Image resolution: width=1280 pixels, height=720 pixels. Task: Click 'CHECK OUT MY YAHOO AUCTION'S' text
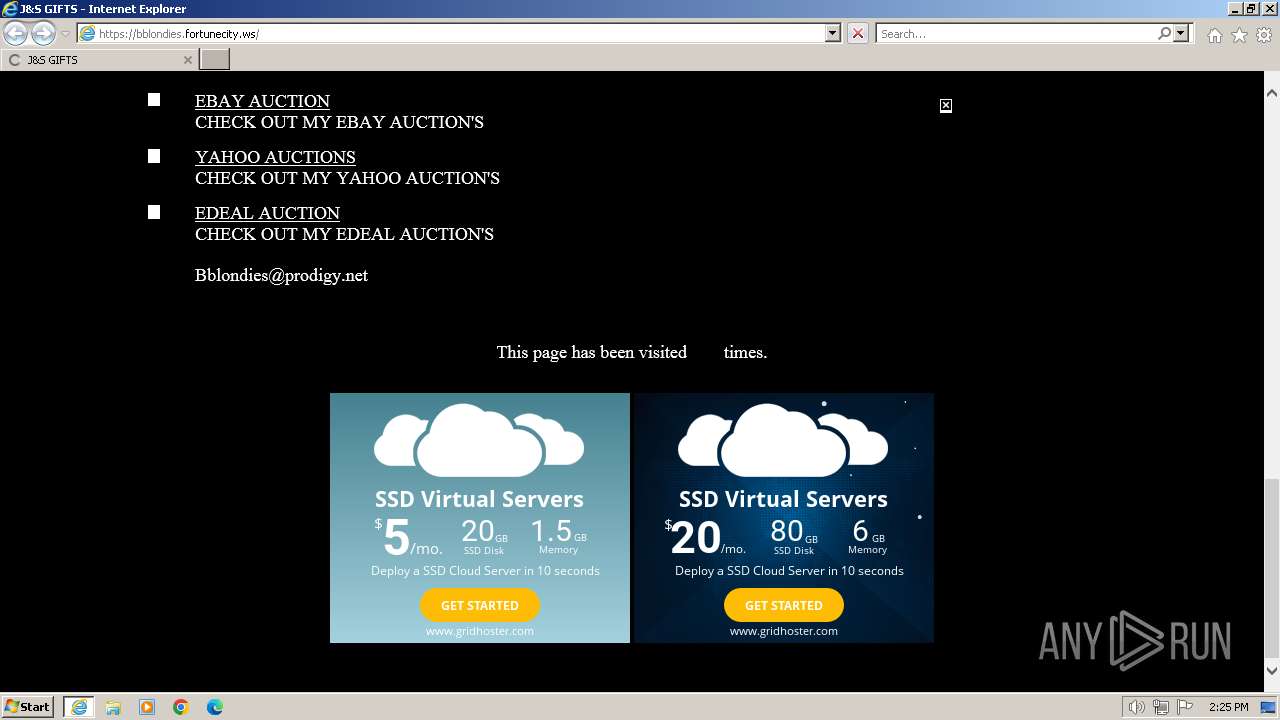pyautogui.click(x=347, y=178)
